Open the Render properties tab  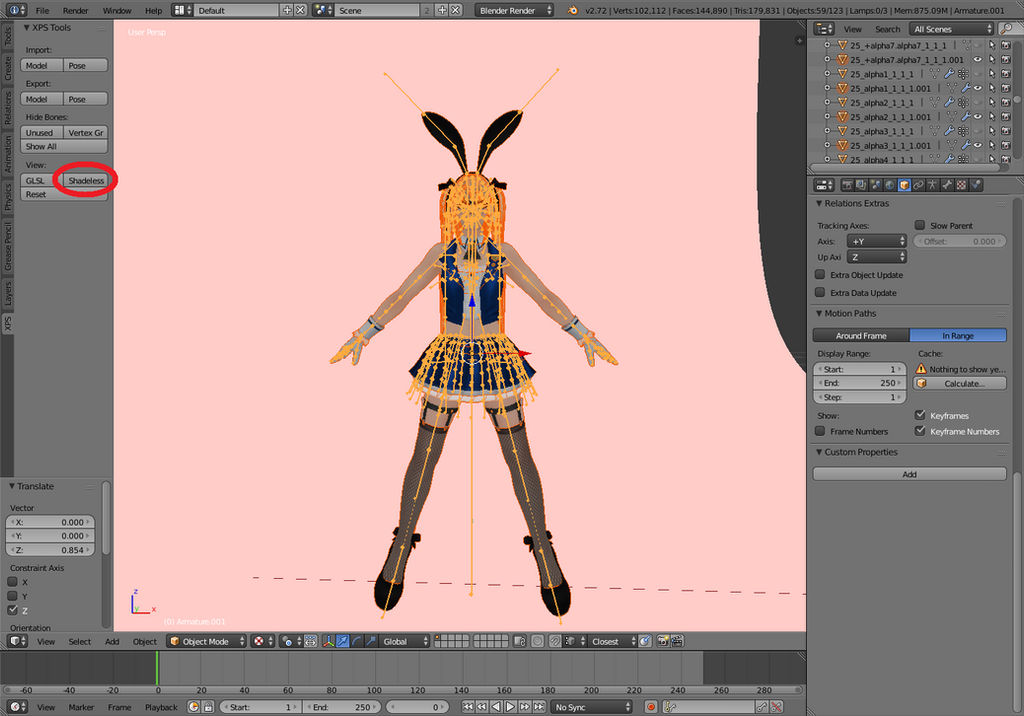coord(847,185)
